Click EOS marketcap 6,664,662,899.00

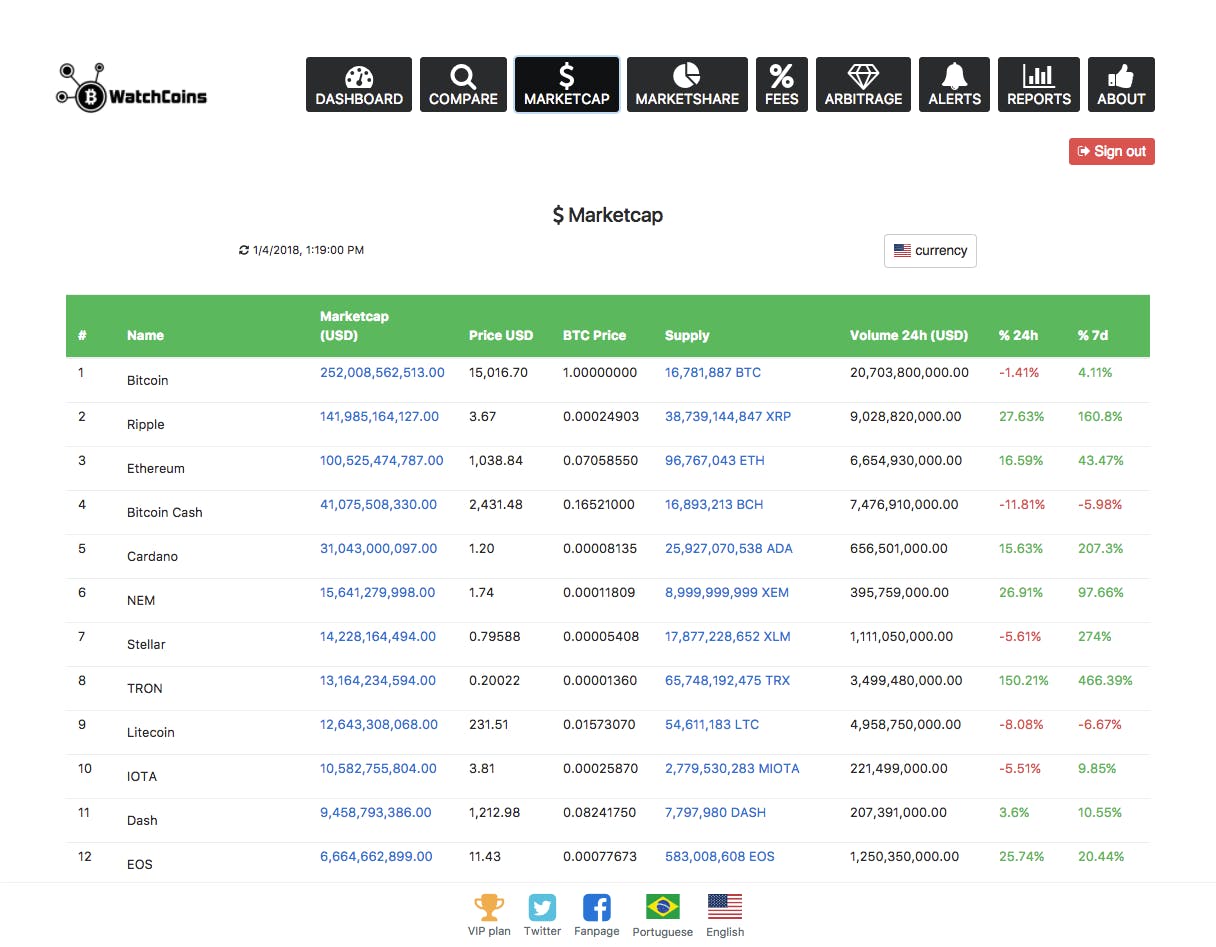tap(376, 856)
